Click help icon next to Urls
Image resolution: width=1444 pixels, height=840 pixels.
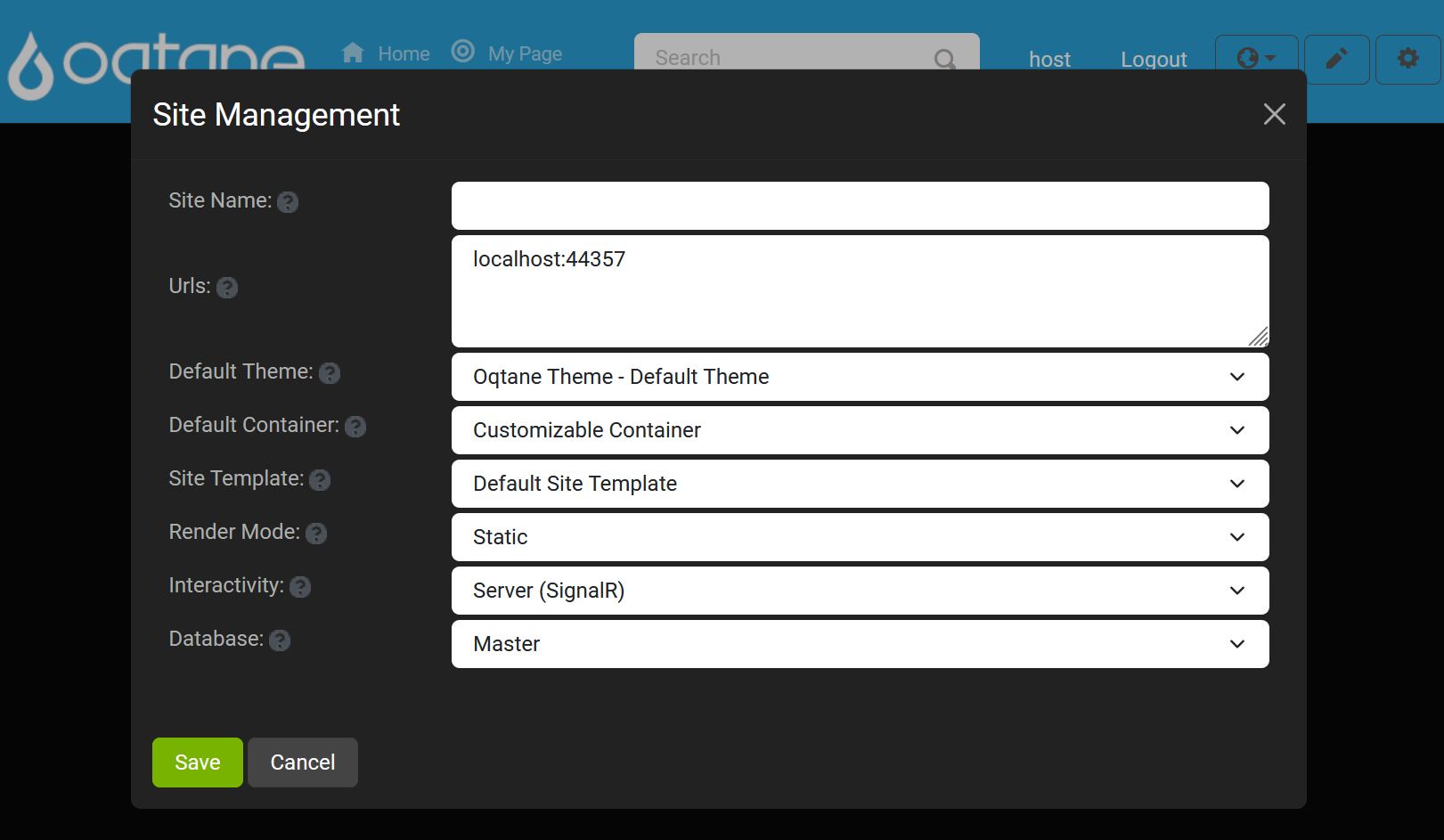coord(227,288)
